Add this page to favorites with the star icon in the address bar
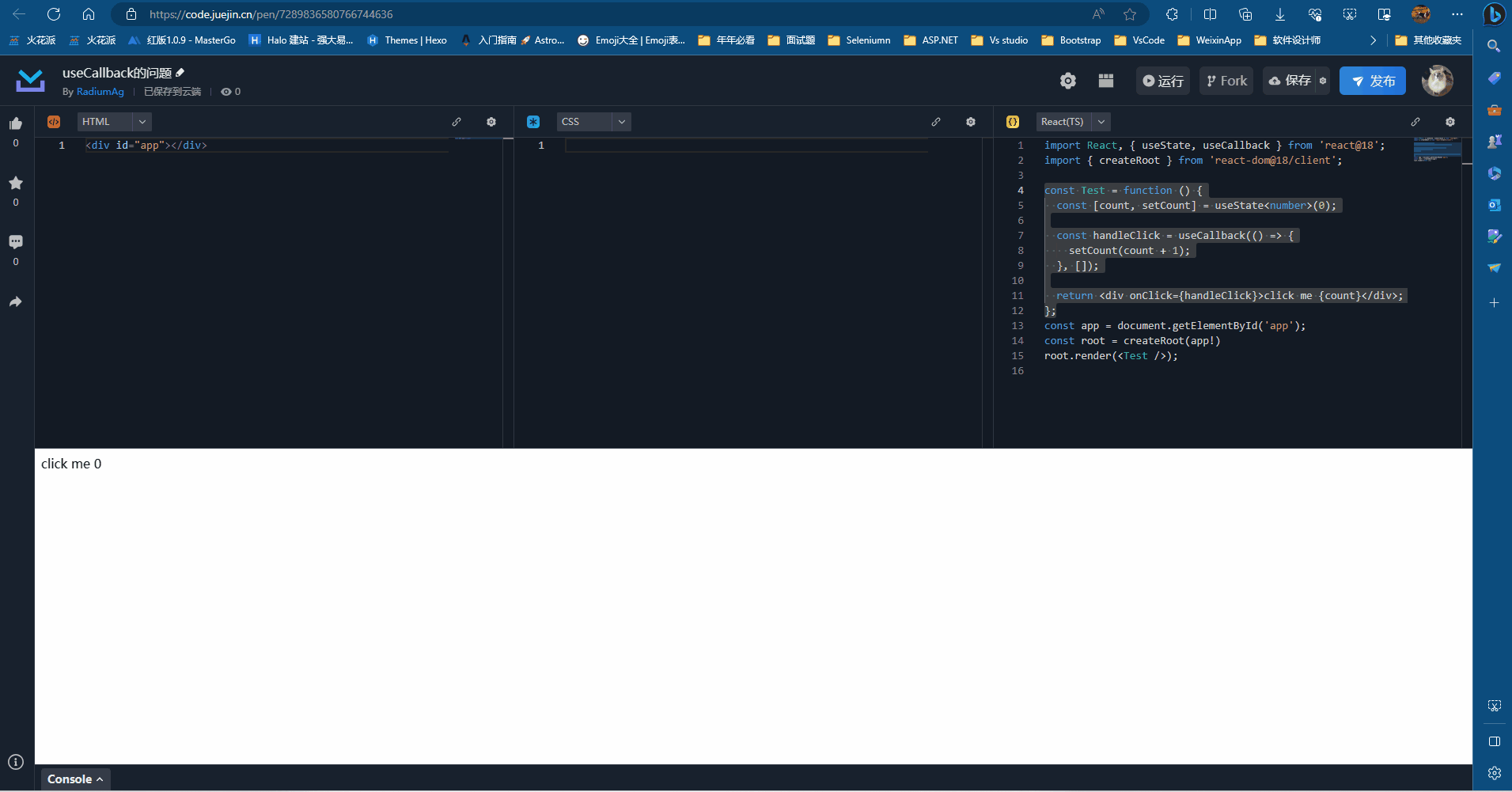Viewport: 1512px width, 792px height. click(x=1130, y=14)
